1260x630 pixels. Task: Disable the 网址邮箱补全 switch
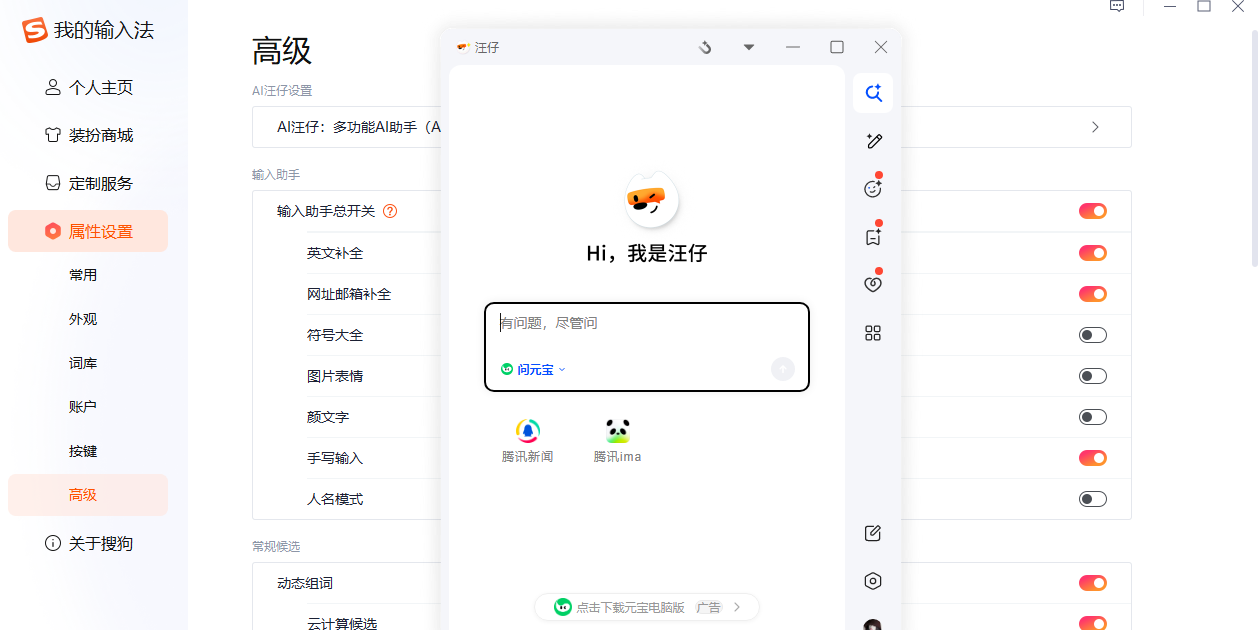[1093, 294]
